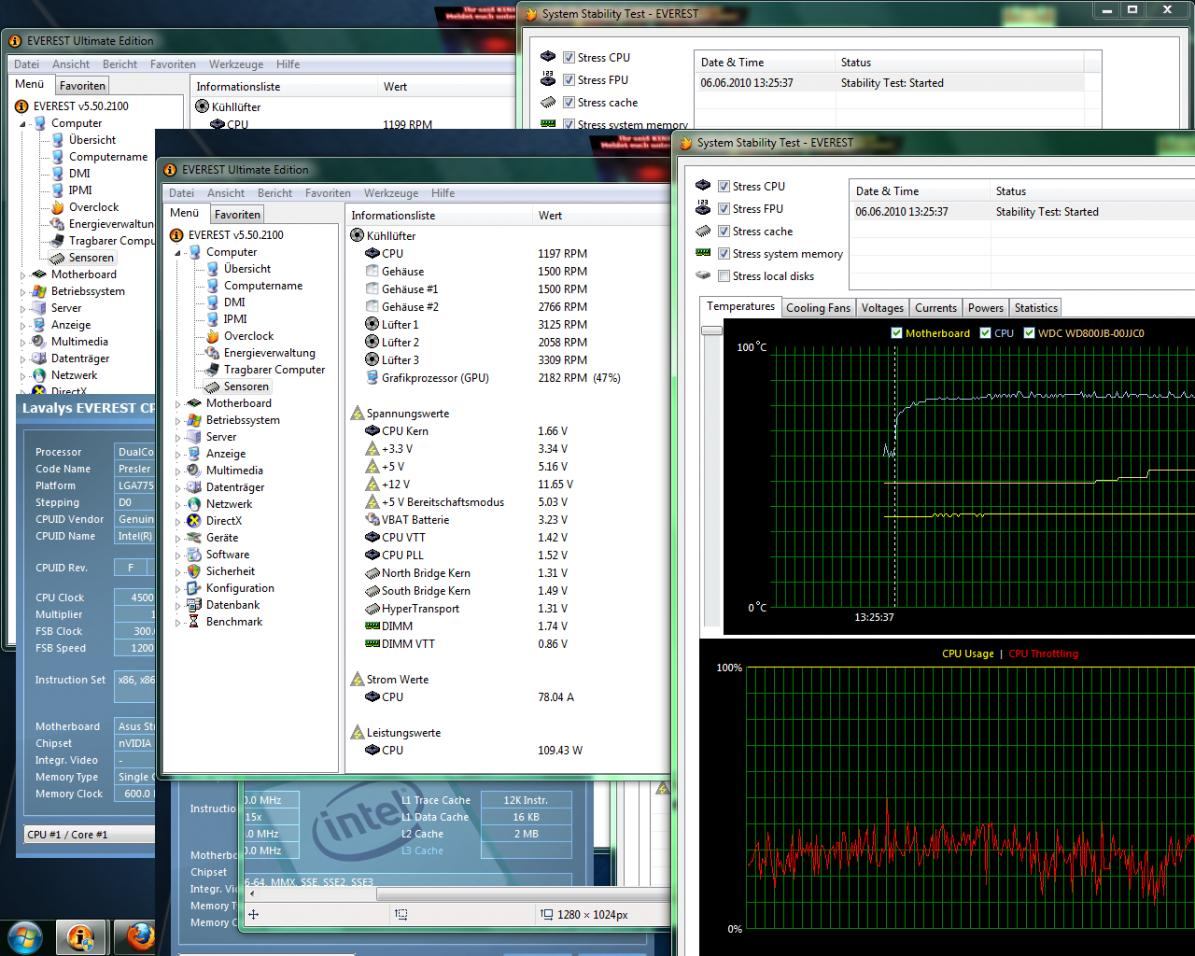Click the Spannungswerte warning icon in list
Viewport: 1195px width, 956px height.
[x=357, y=413]
